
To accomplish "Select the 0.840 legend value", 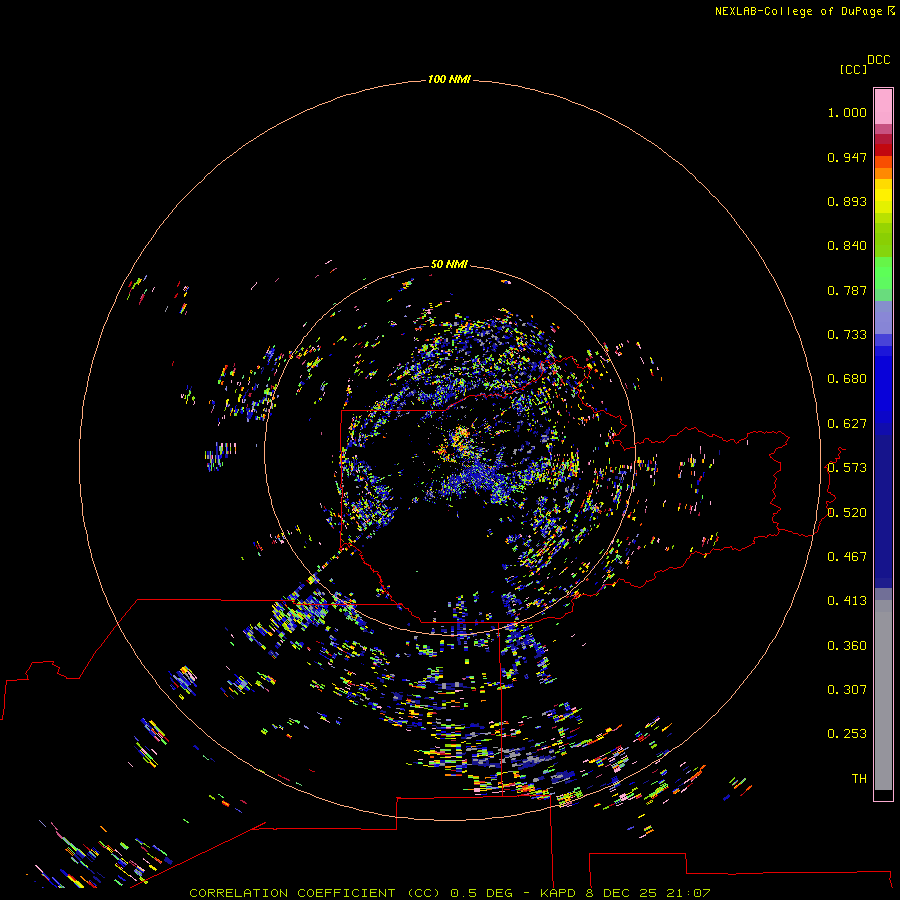I will pos(847,246).
